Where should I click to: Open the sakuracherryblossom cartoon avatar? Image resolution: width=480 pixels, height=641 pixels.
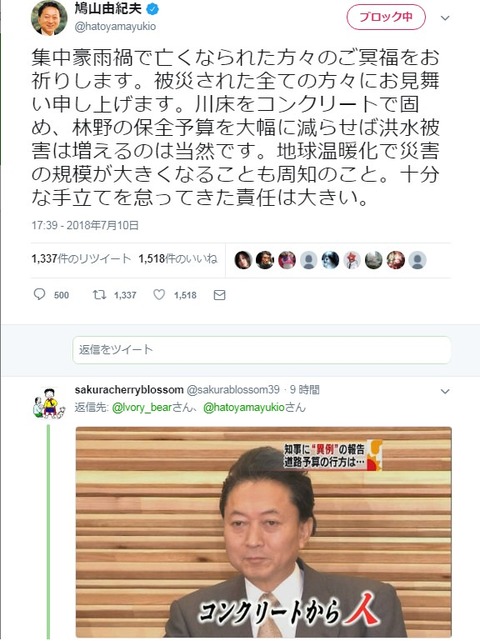coord(49,403)
